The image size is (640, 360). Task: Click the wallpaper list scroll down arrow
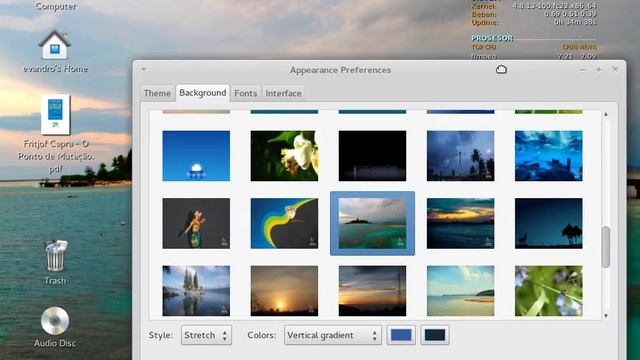point(606,316)
